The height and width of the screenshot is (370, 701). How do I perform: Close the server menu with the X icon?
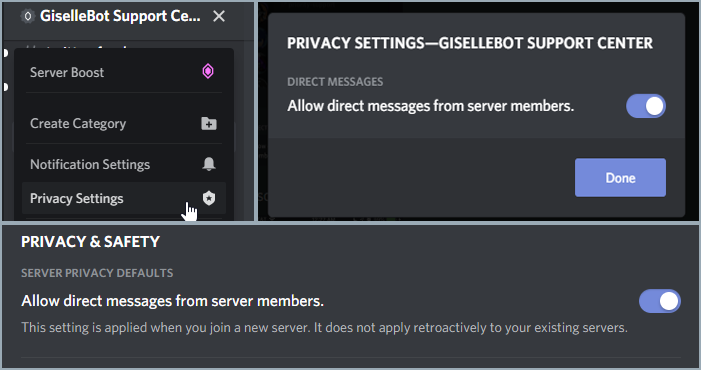pos(219,17)
